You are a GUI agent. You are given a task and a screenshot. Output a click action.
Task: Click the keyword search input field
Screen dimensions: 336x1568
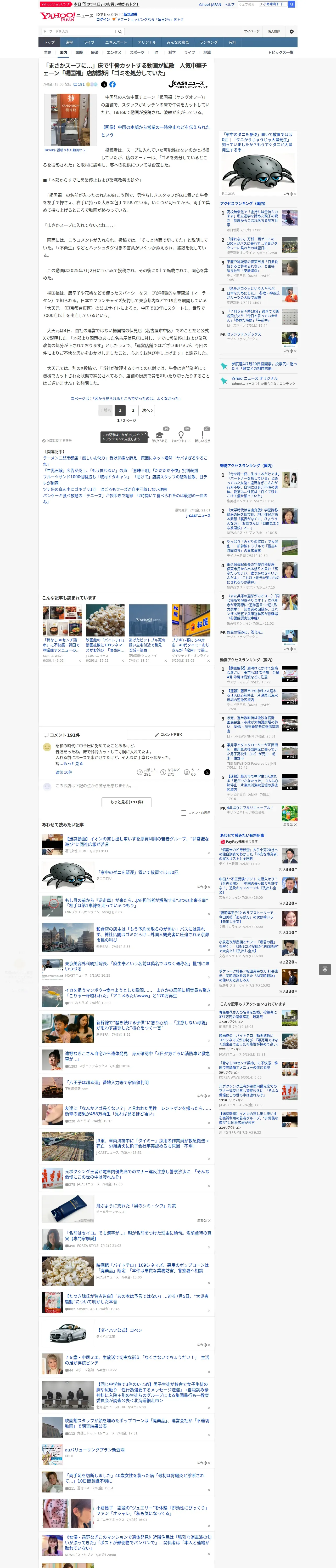79,32
